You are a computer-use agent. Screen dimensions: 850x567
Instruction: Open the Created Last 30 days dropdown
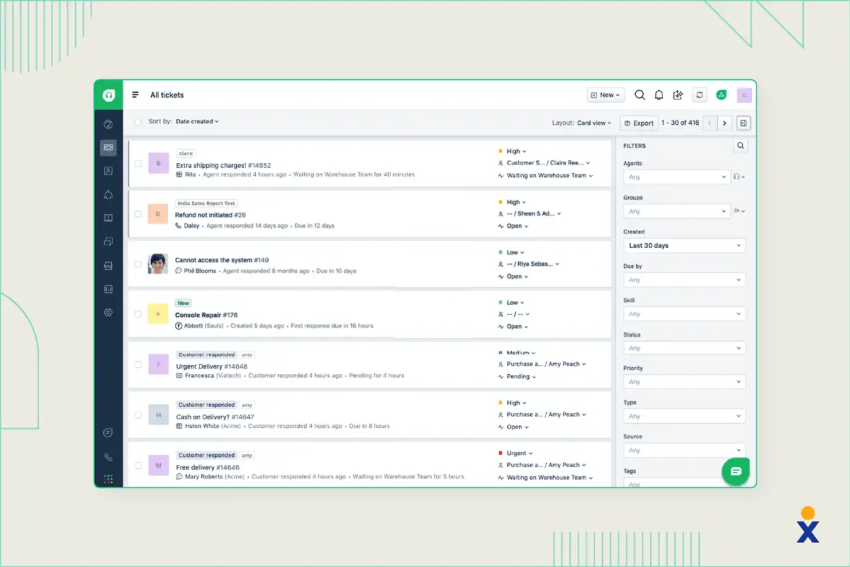coord(684,246)
